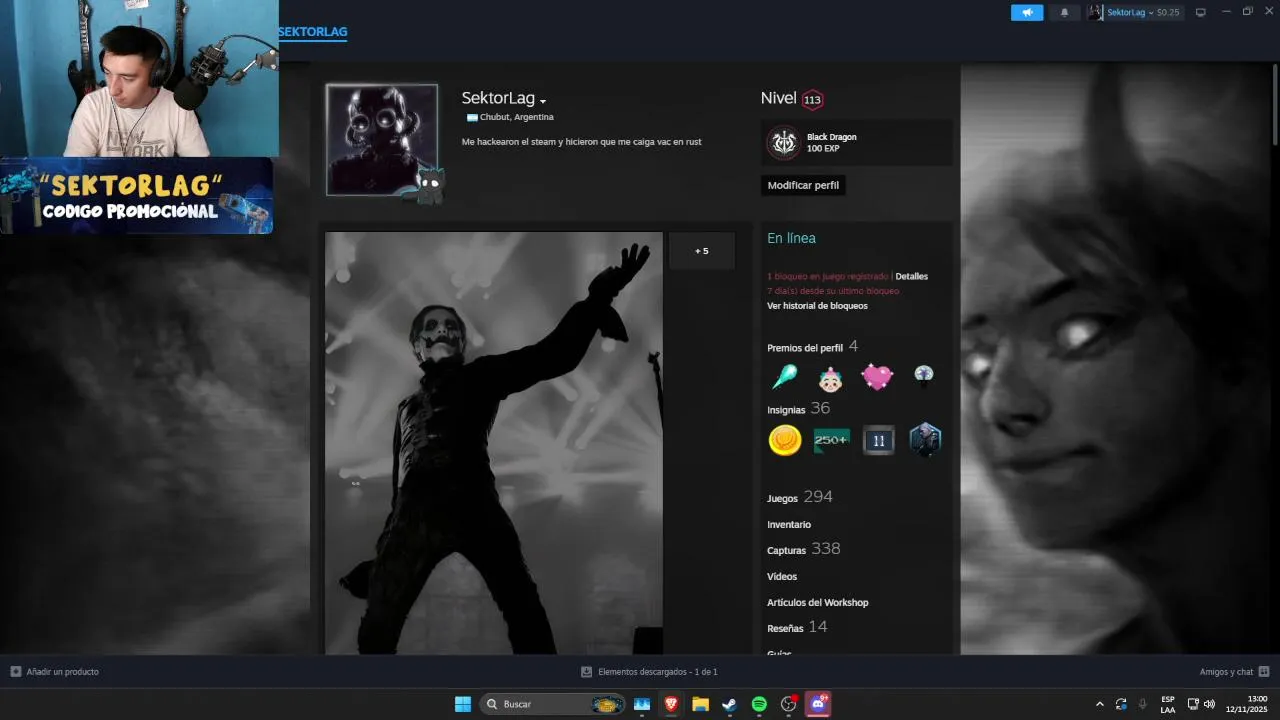
Task: Click the 250+ game collector badge
Action: [831, 440]
